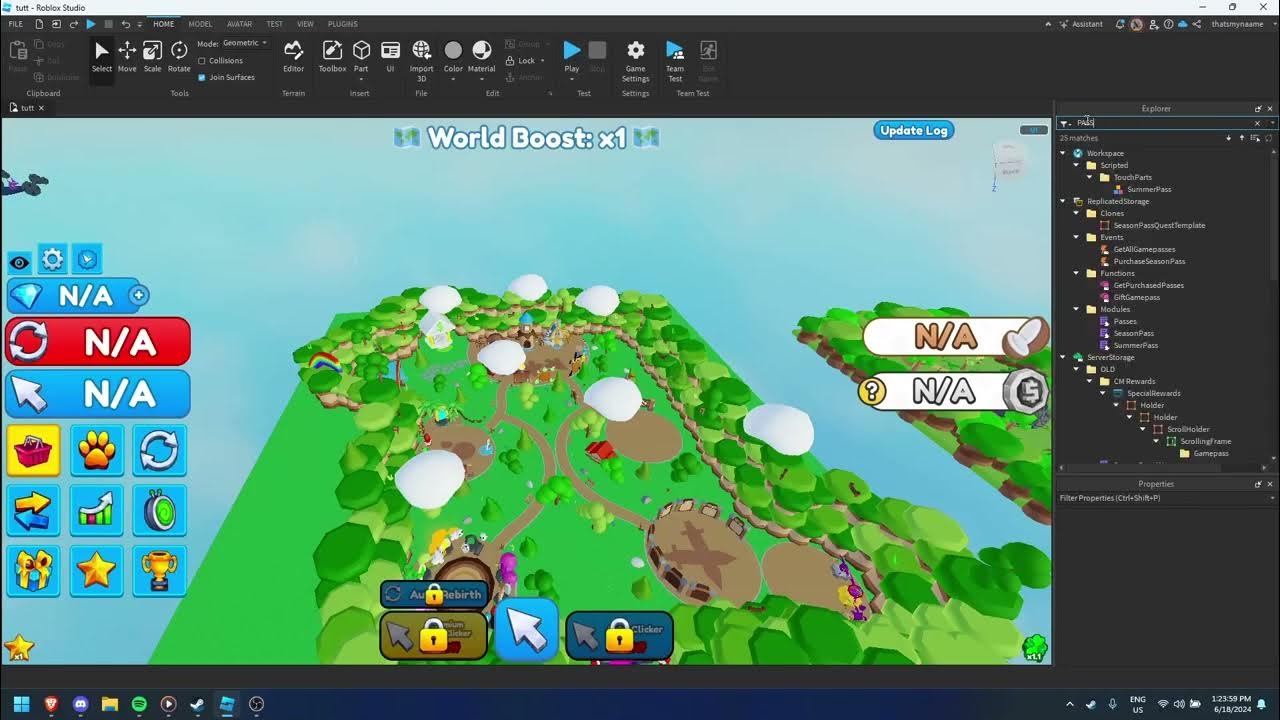This screenshot has width=1280, height=720.
Task: Open the in-game upgrades chart button
Action: click(x=97, y=511)
